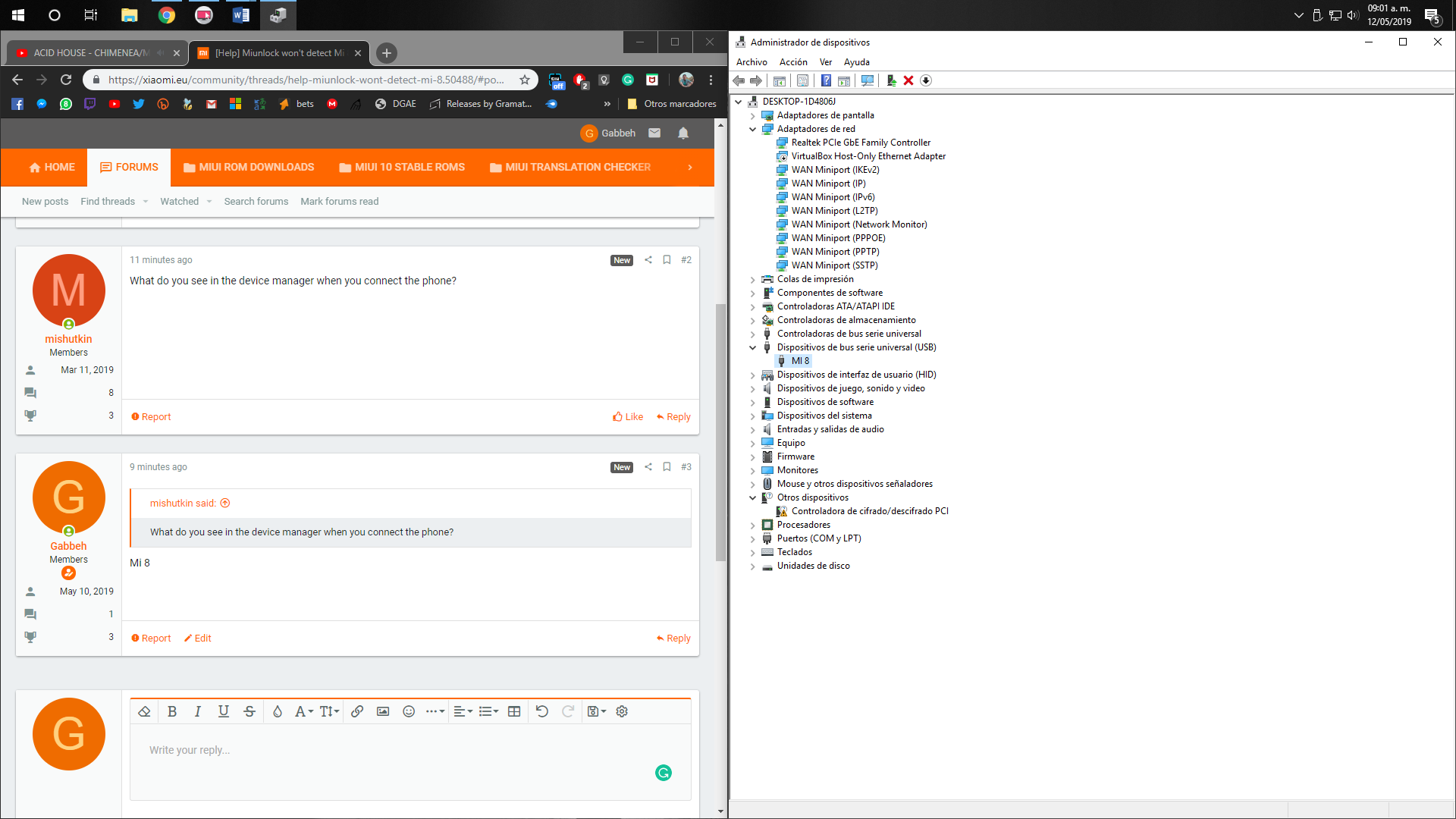This screenshot has width=1456, height=819.
Task: Open the text alignment dropdown
Action: tap(463, 711)
